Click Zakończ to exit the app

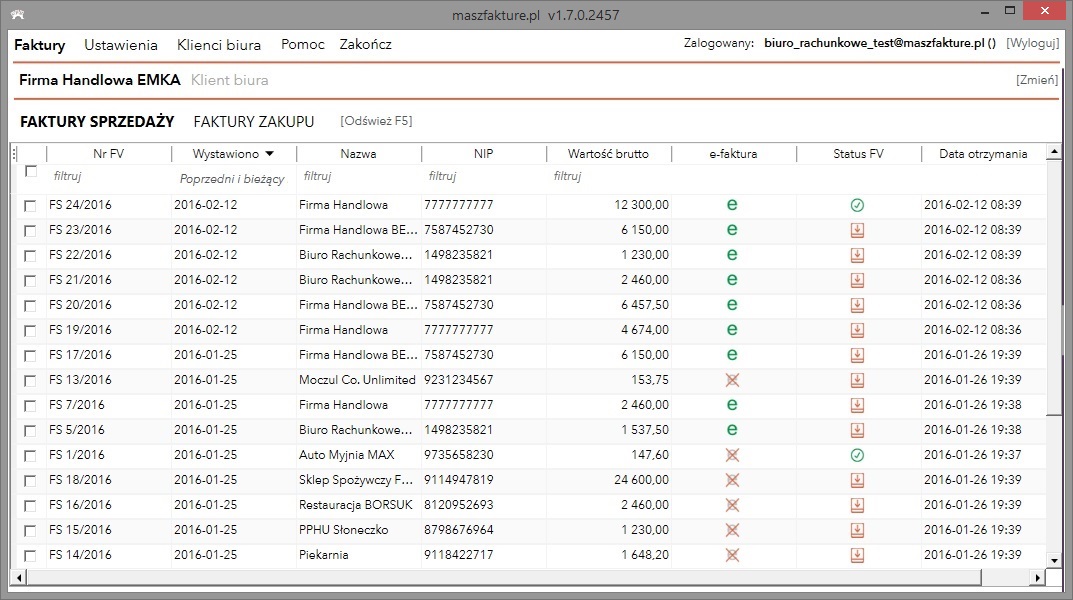click(365, 44)
